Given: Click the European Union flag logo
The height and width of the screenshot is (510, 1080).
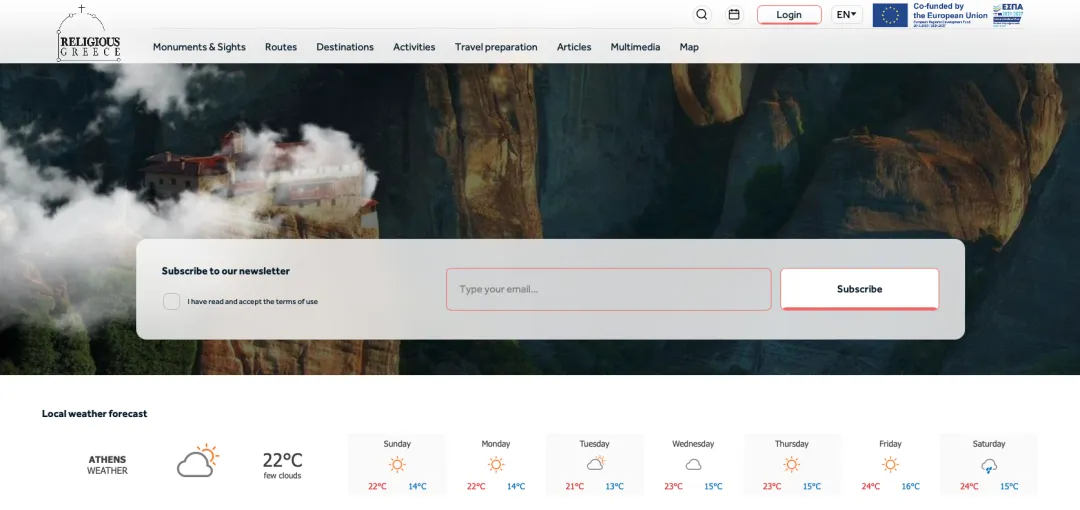Looking at the screenshot, I should (890, 15).
